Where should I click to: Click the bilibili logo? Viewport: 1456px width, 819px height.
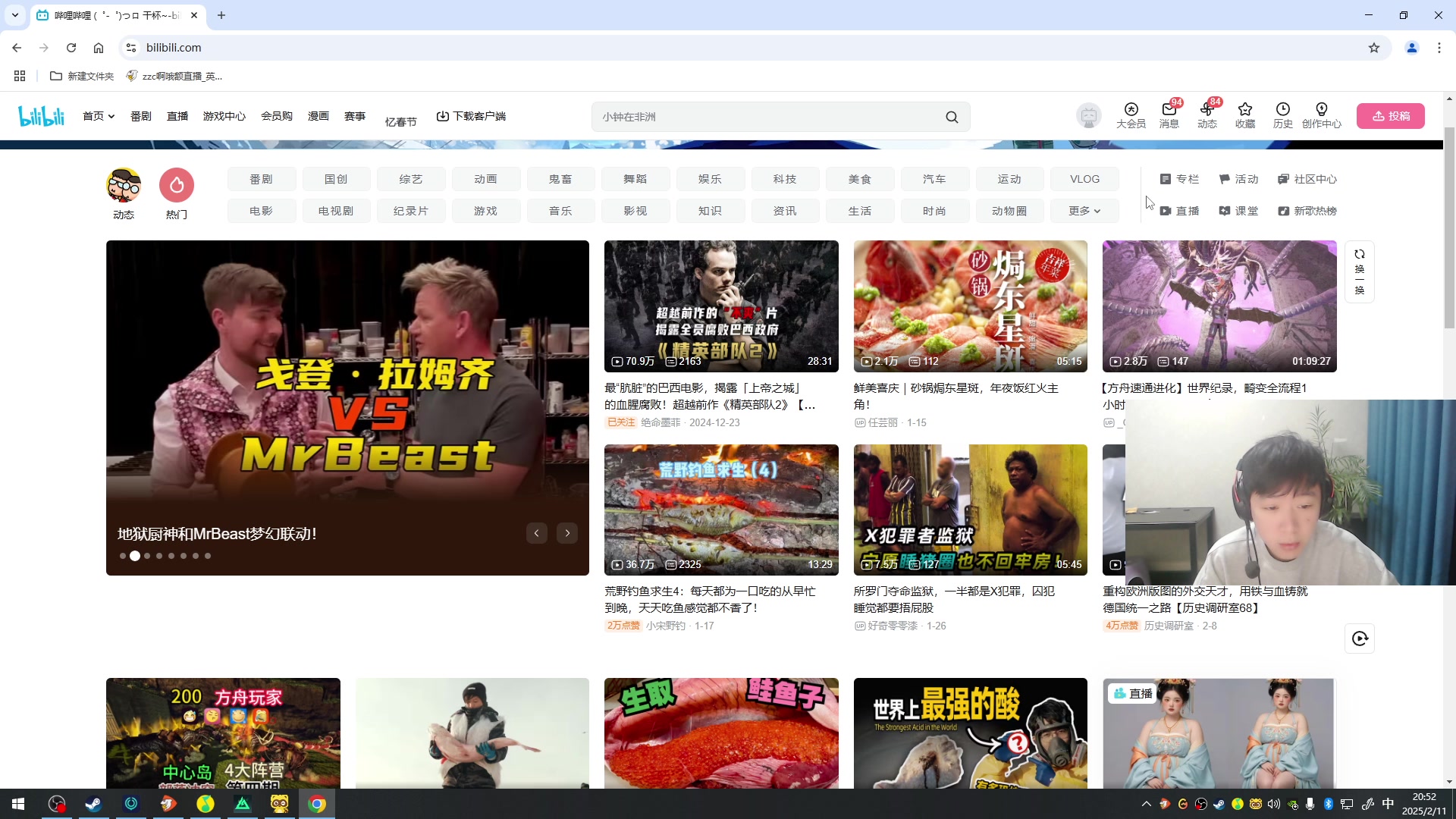tap(41, 116)
